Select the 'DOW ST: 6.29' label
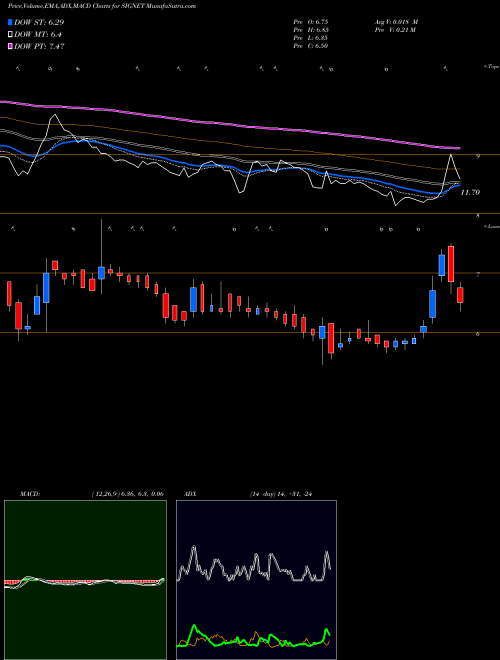 pyautogui.click(x=39, y=22)
